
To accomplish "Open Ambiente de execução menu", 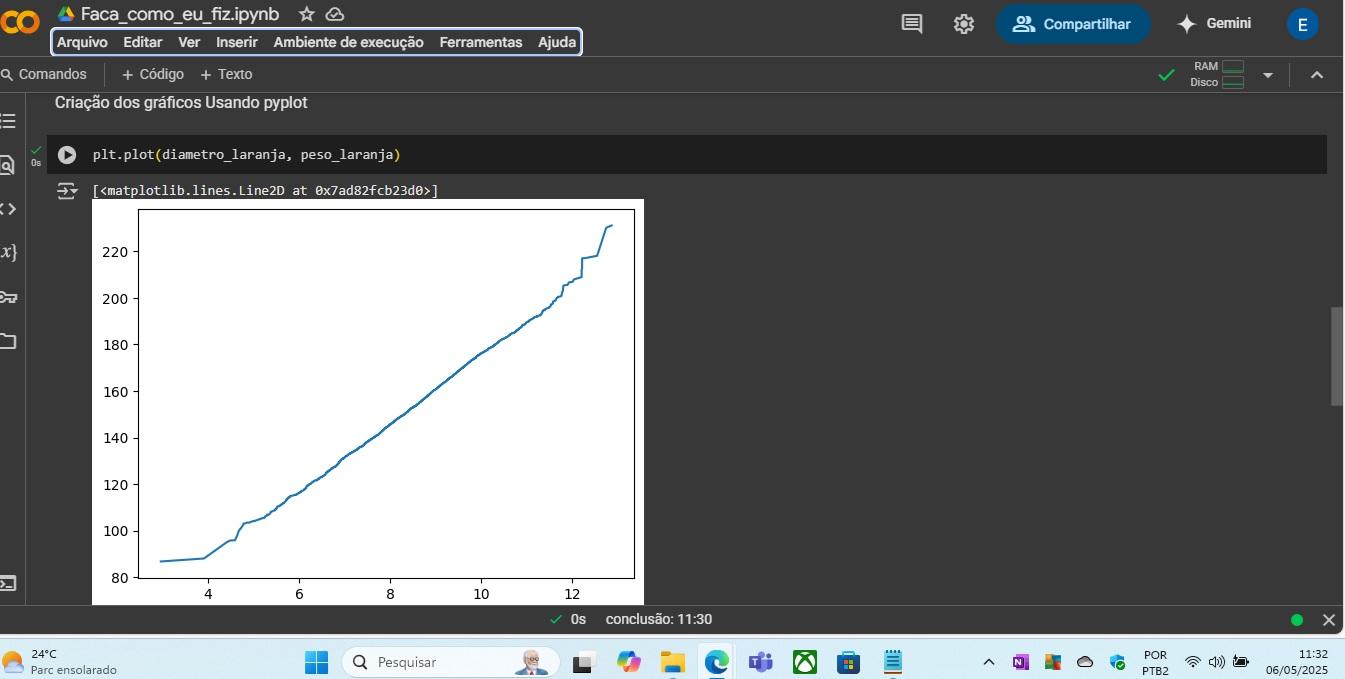I will pyautogui.click(x=348, y=42).
